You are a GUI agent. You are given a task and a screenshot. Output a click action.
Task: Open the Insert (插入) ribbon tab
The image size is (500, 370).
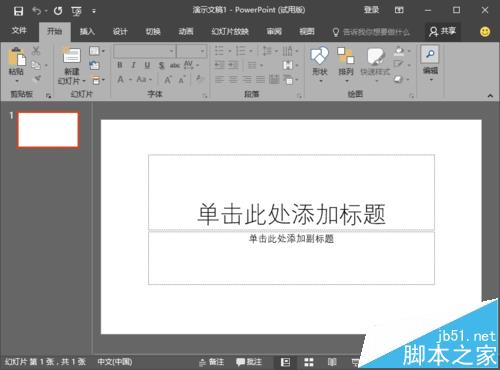[87, 32]
